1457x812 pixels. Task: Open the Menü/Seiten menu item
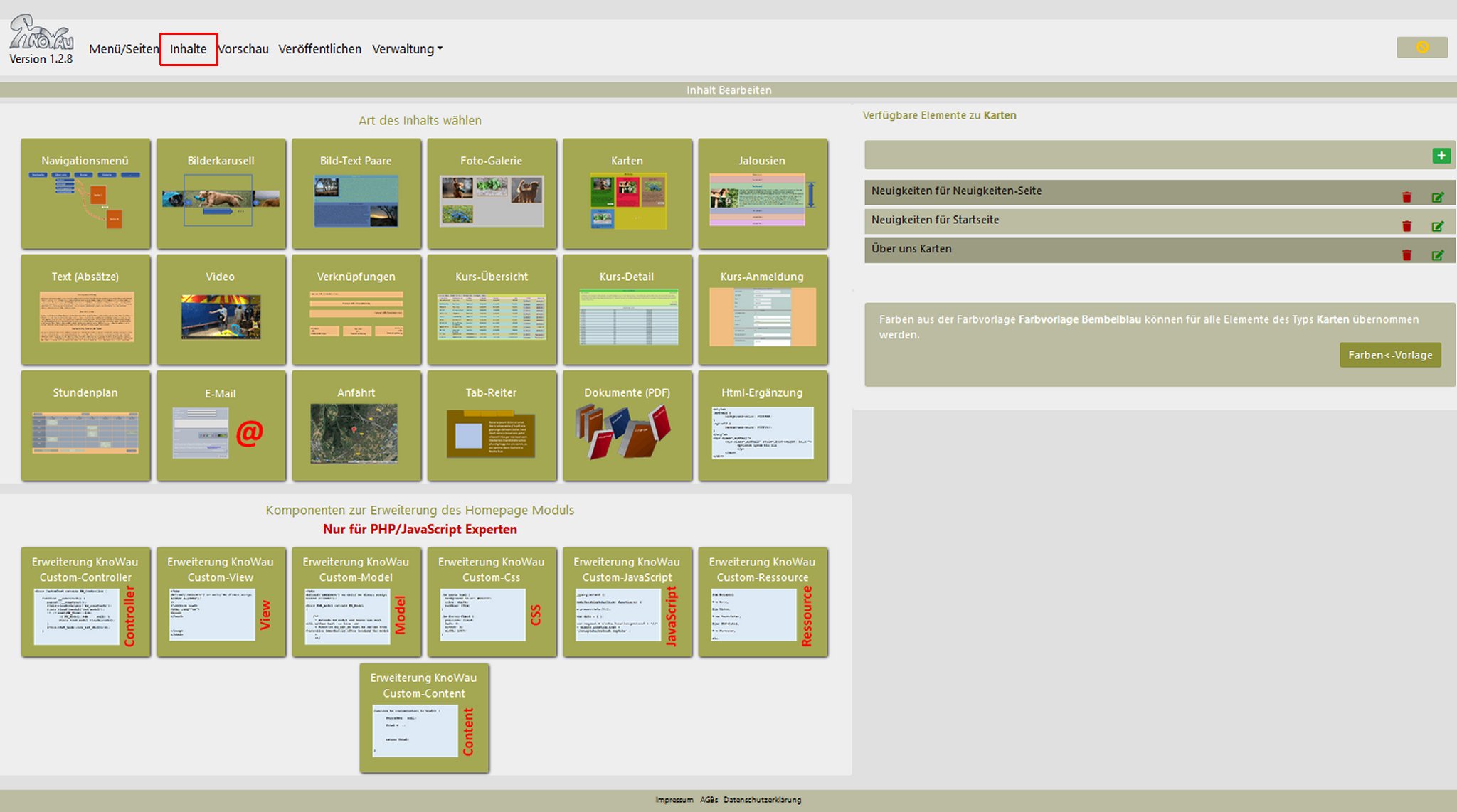[x=123, y=49]
